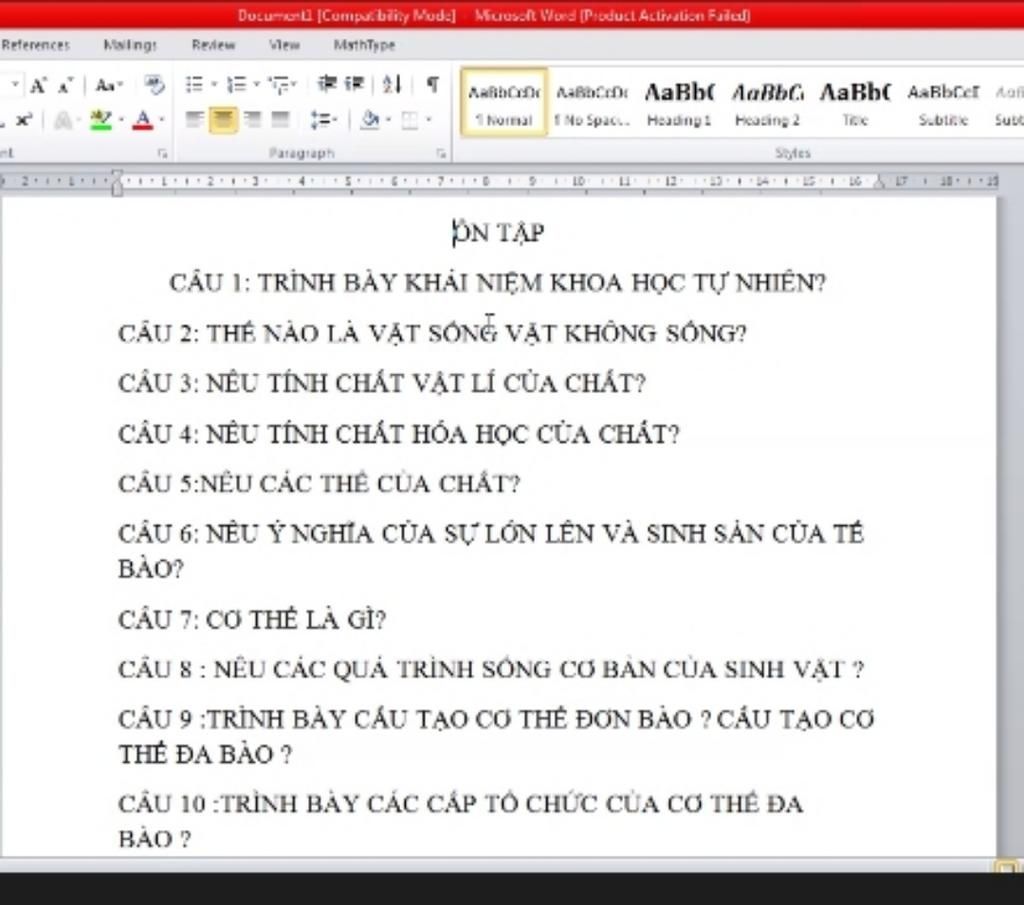Open highlight color dropdown arrow
The image size is (1024, 905).
(x=121, y=119)
